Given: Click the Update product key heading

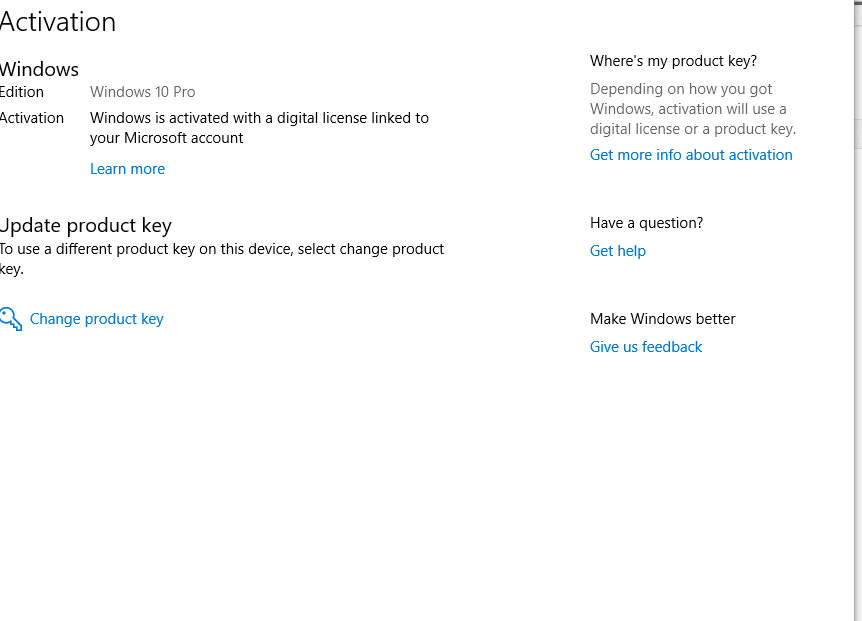Looking at the screenshot, I should [86, 225].
